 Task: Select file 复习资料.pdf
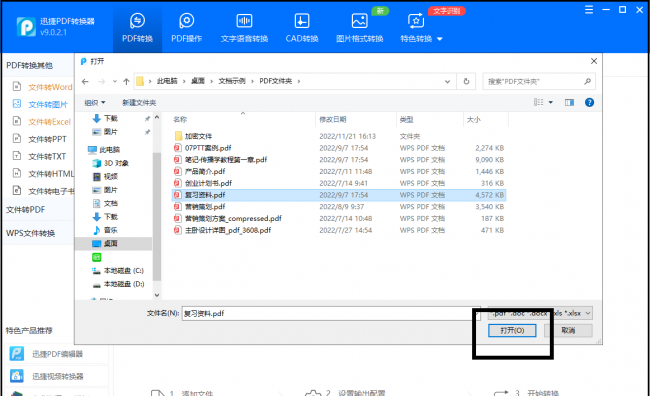[339, 195]
